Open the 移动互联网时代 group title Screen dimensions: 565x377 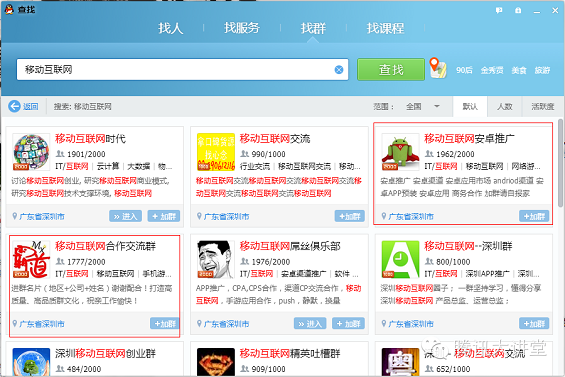pos(90,138)
